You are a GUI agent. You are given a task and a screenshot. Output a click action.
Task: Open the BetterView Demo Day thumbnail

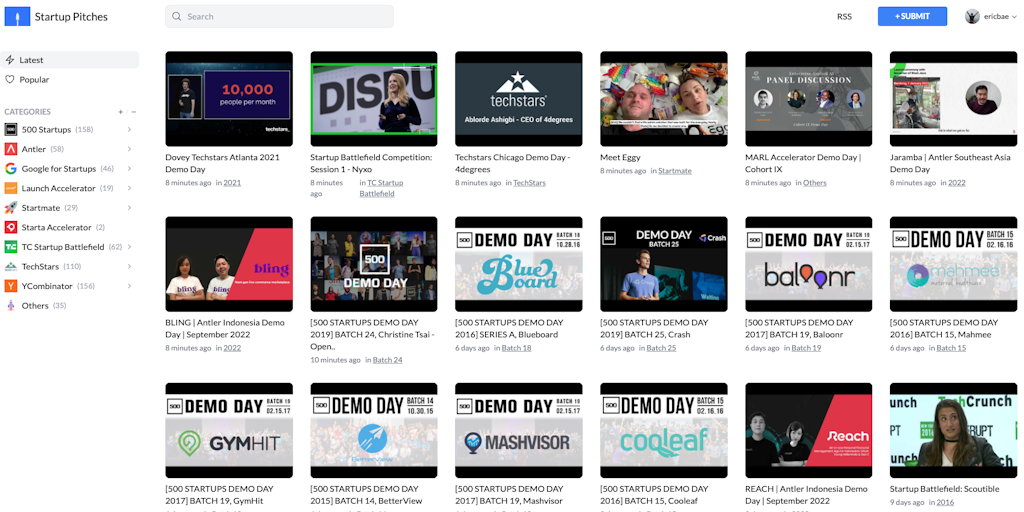tap(374, 430)
